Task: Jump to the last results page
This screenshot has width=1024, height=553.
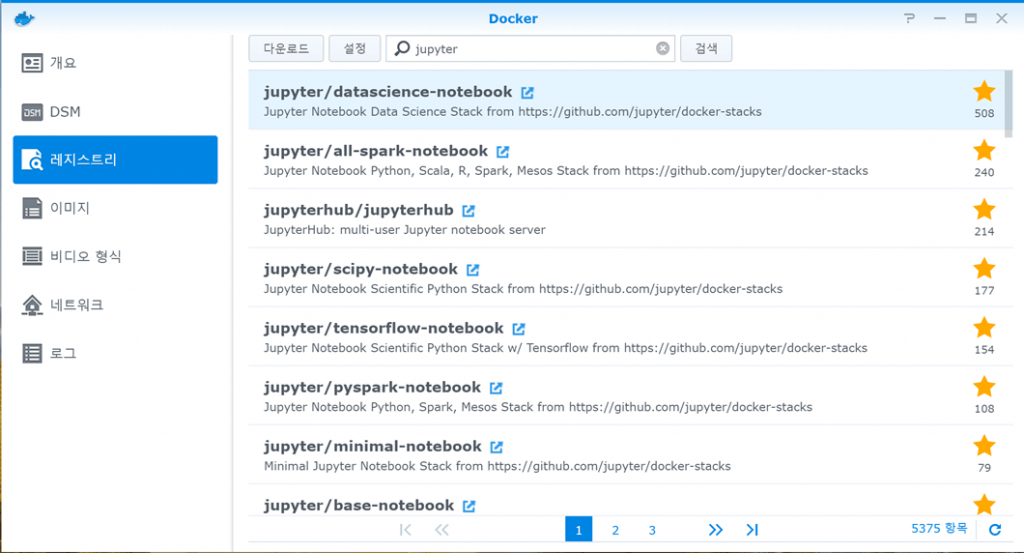Action: [x=752, y=529]
